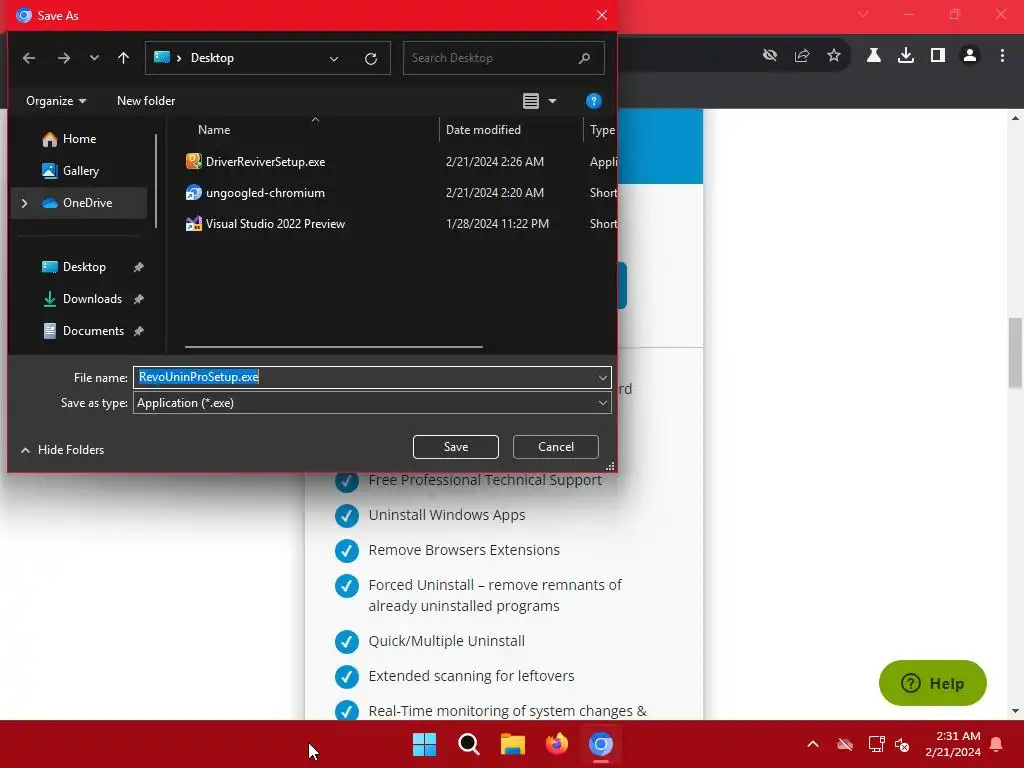This screenshot has width=1024, height=768.
Task: Click the browser share page icon
Action: click(x=802, y=56)
